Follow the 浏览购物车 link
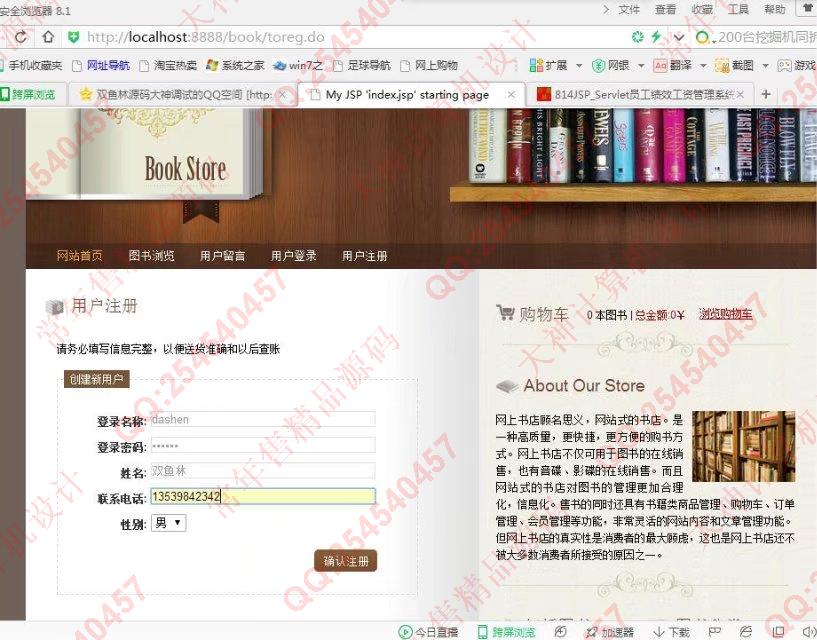817x640 pixels. point(725,315)
